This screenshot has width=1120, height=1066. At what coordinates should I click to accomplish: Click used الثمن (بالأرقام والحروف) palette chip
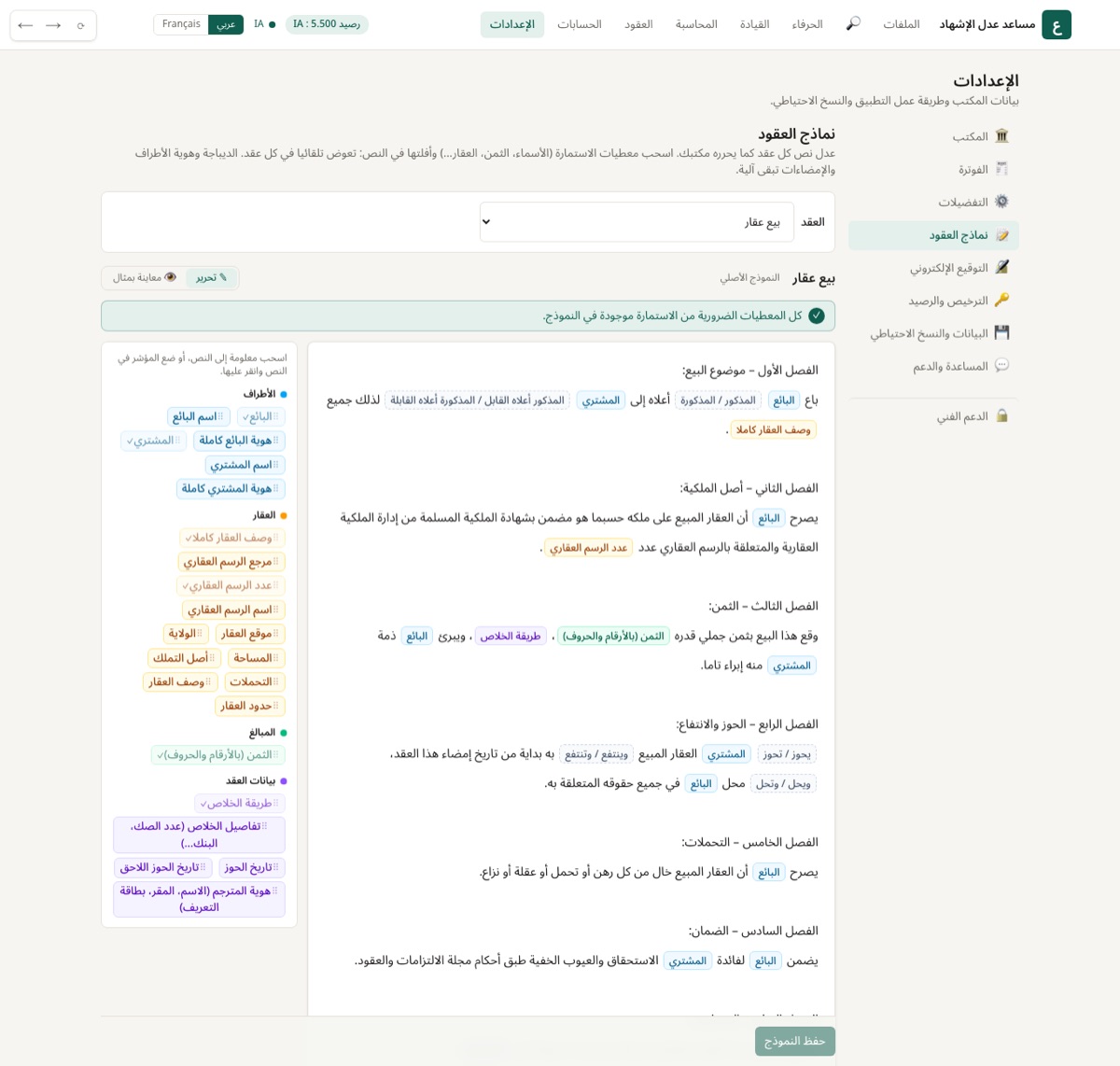(x=218, y=754)
